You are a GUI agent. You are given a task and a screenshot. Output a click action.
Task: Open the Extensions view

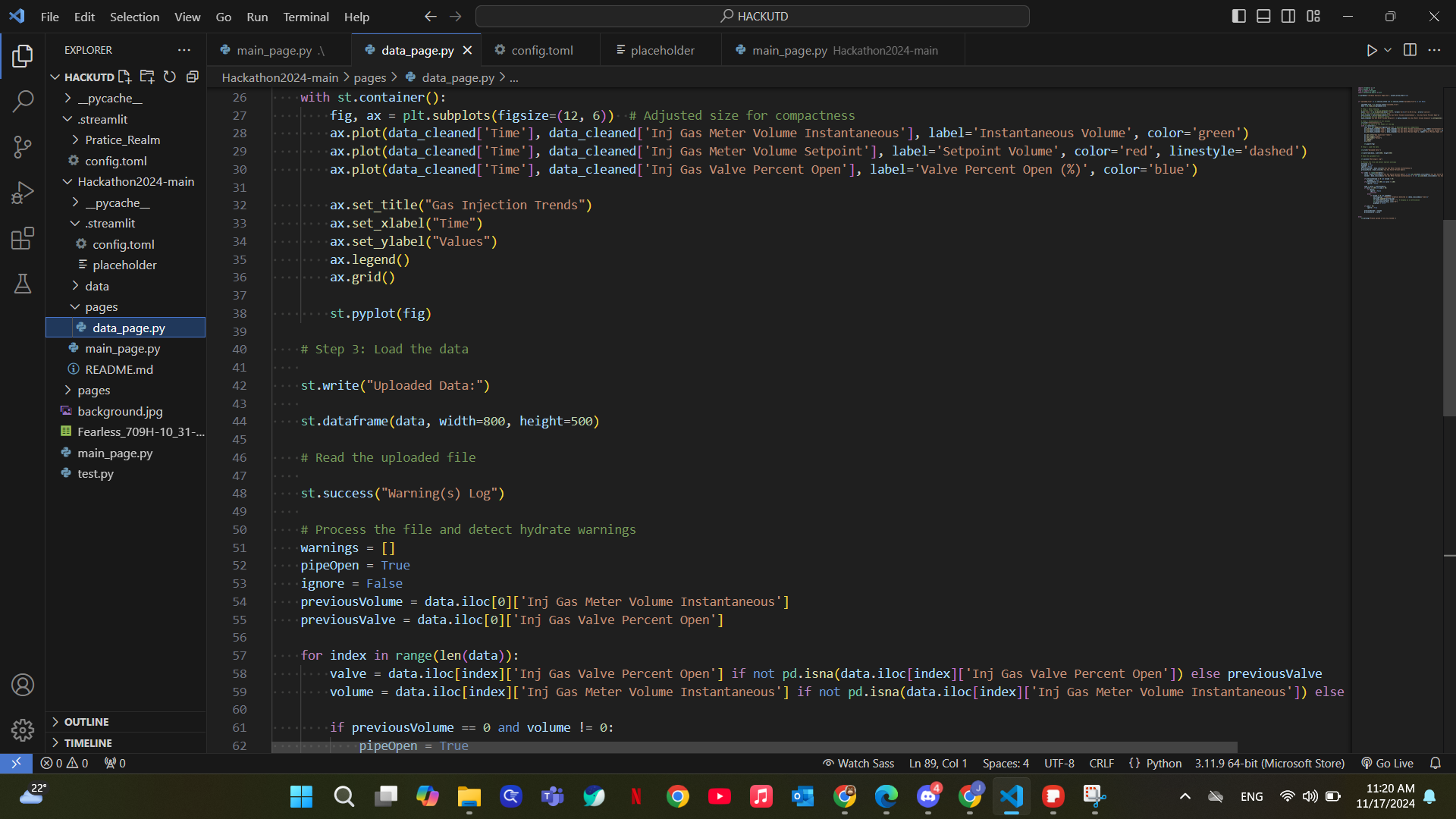tap(23, 238)
